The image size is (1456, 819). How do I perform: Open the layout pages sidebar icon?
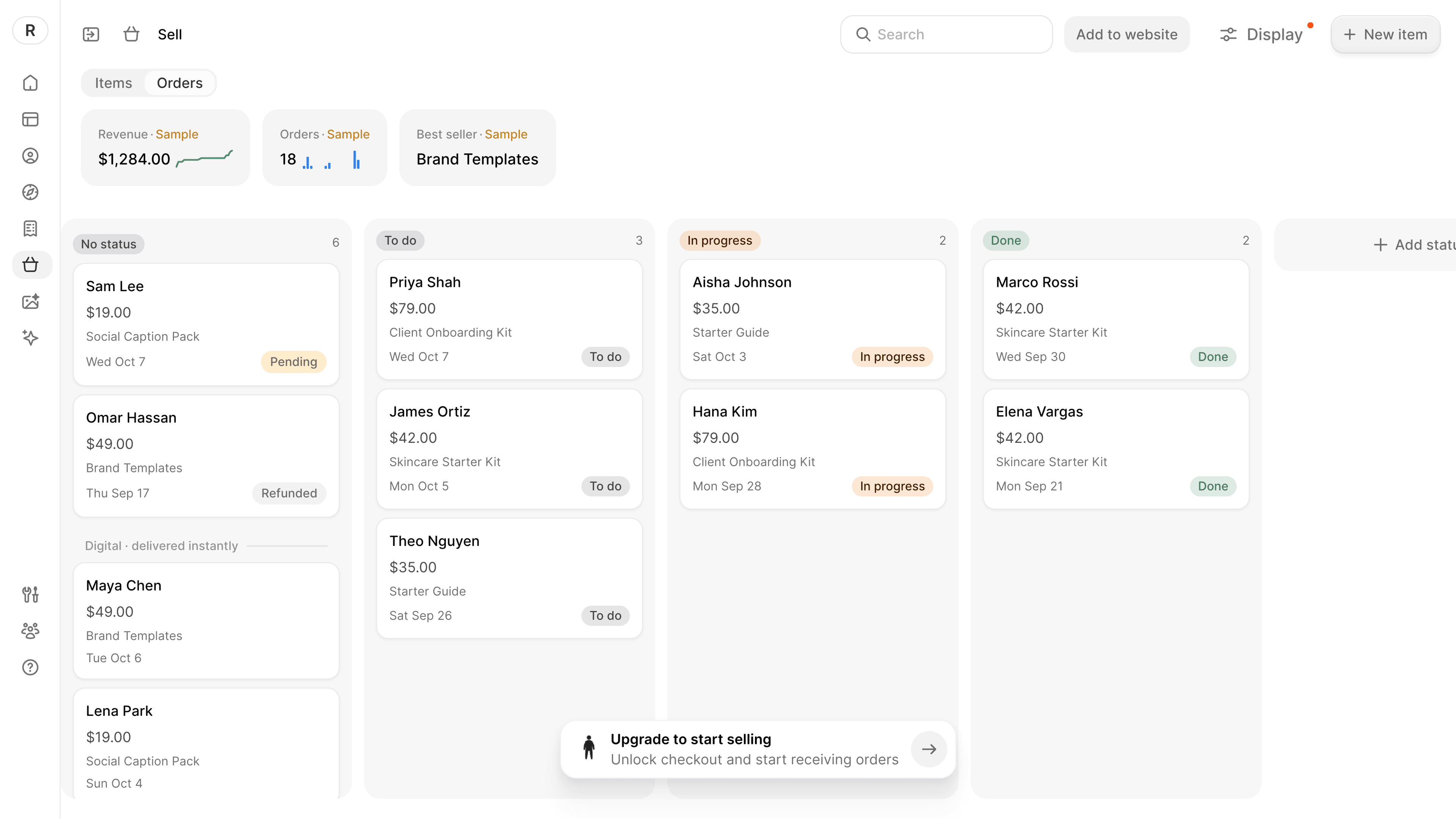[30, 119]
